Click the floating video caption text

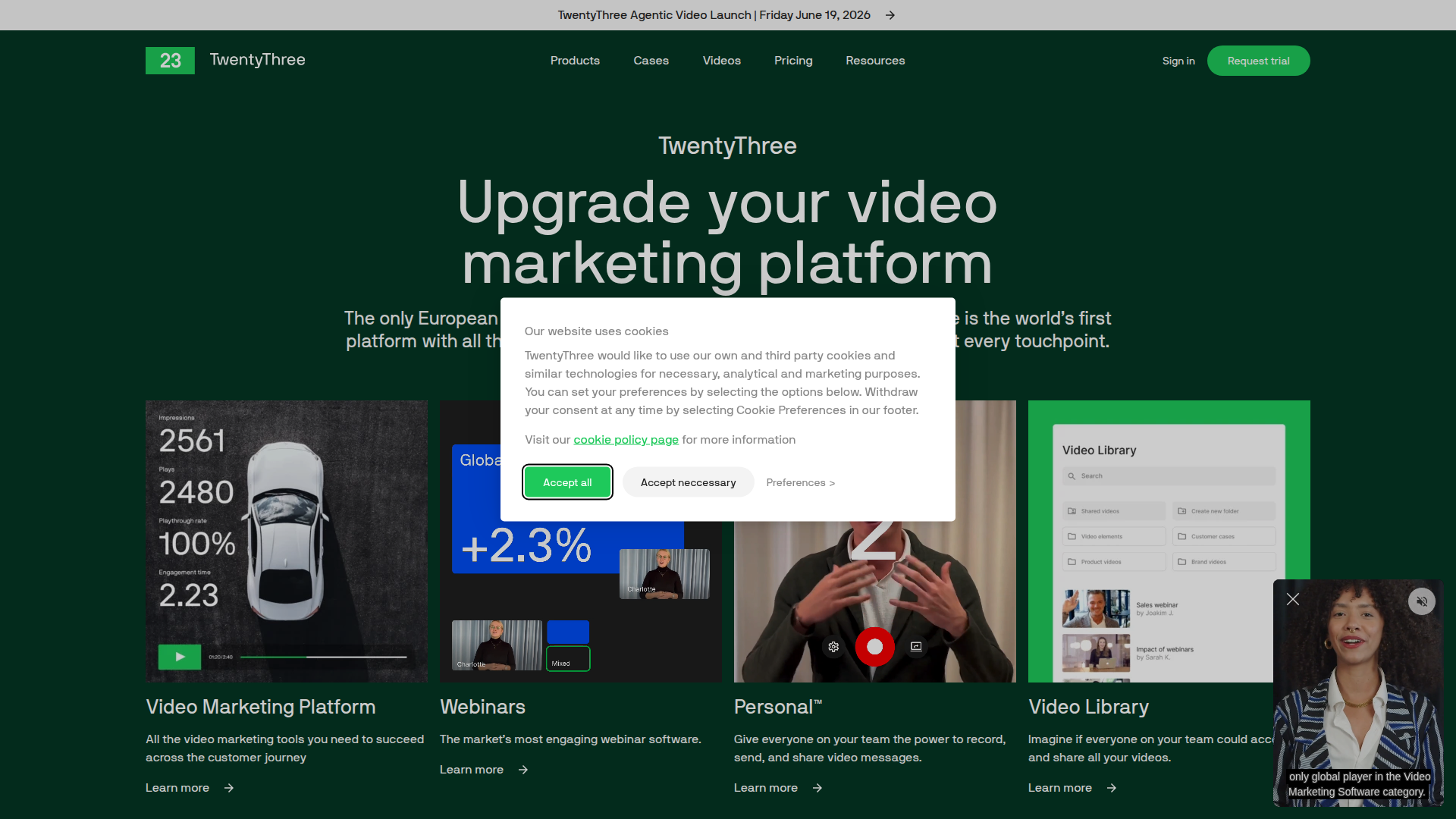tap(1359, 784)
